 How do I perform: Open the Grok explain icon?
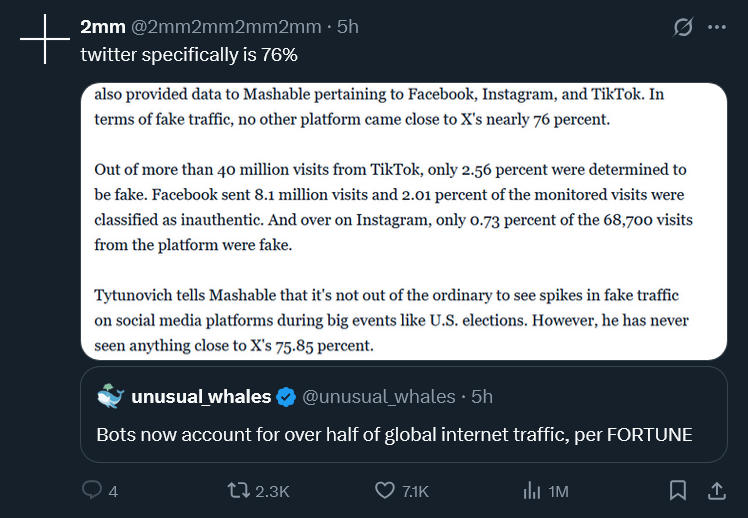(683, 27)
